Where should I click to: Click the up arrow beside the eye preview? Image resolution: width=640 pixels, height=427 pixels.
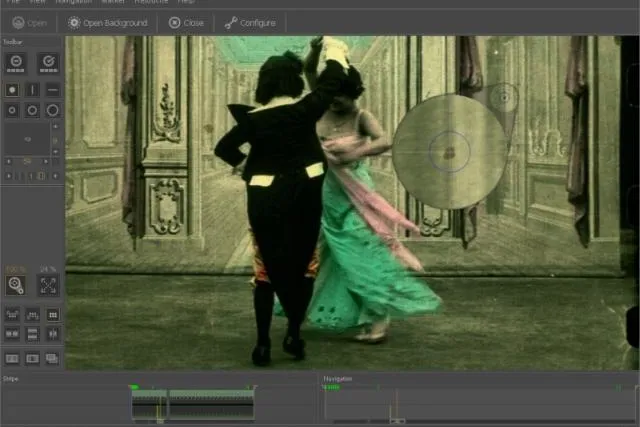tap(56, 127)
